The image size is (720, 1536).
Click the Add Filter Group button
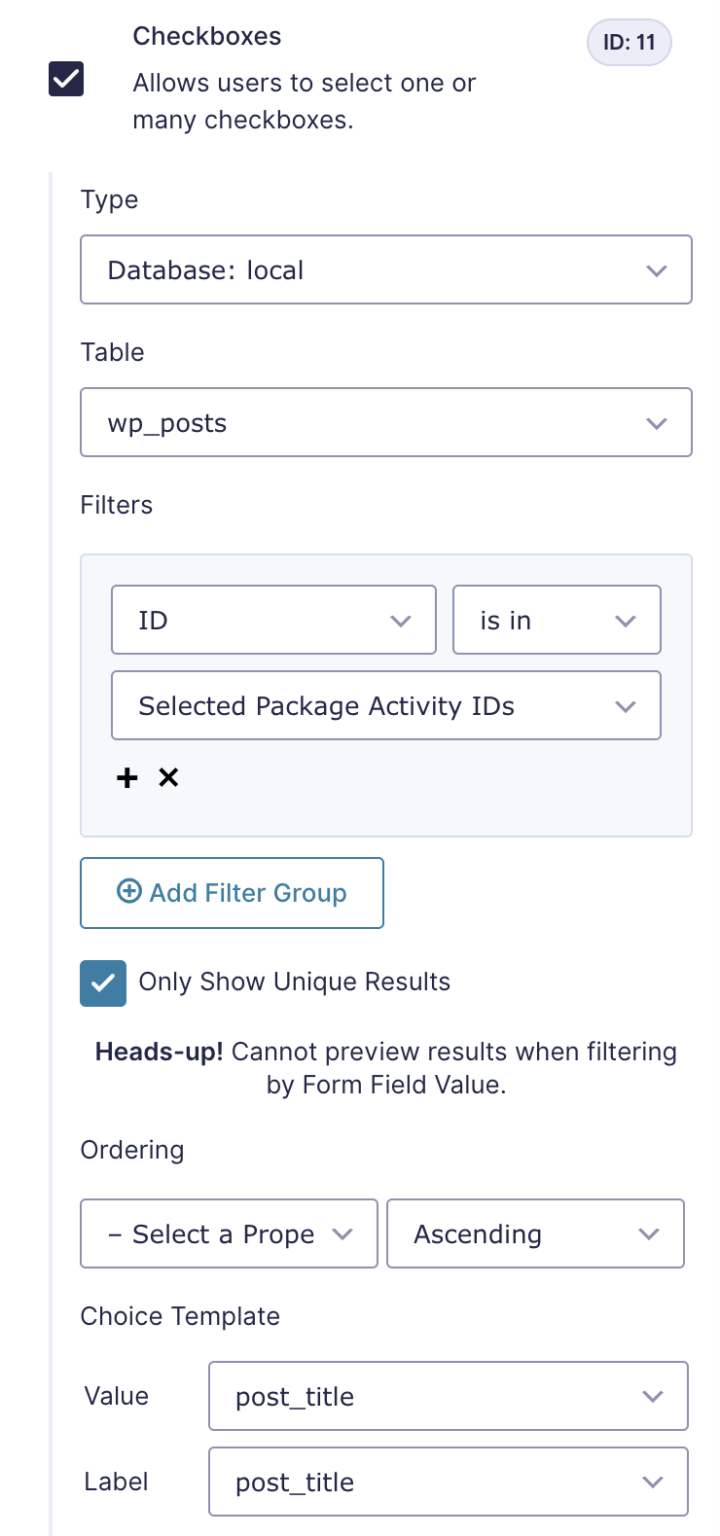pyautogui.click(x=231, y=892)
